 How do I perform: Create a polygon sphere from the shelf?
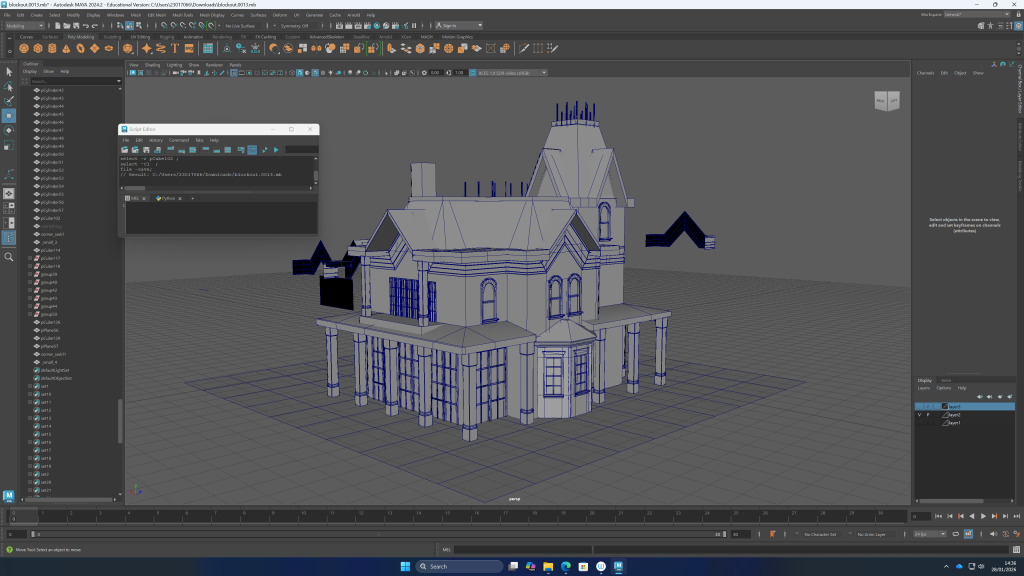pyautogui.click(x=23, y=48)
